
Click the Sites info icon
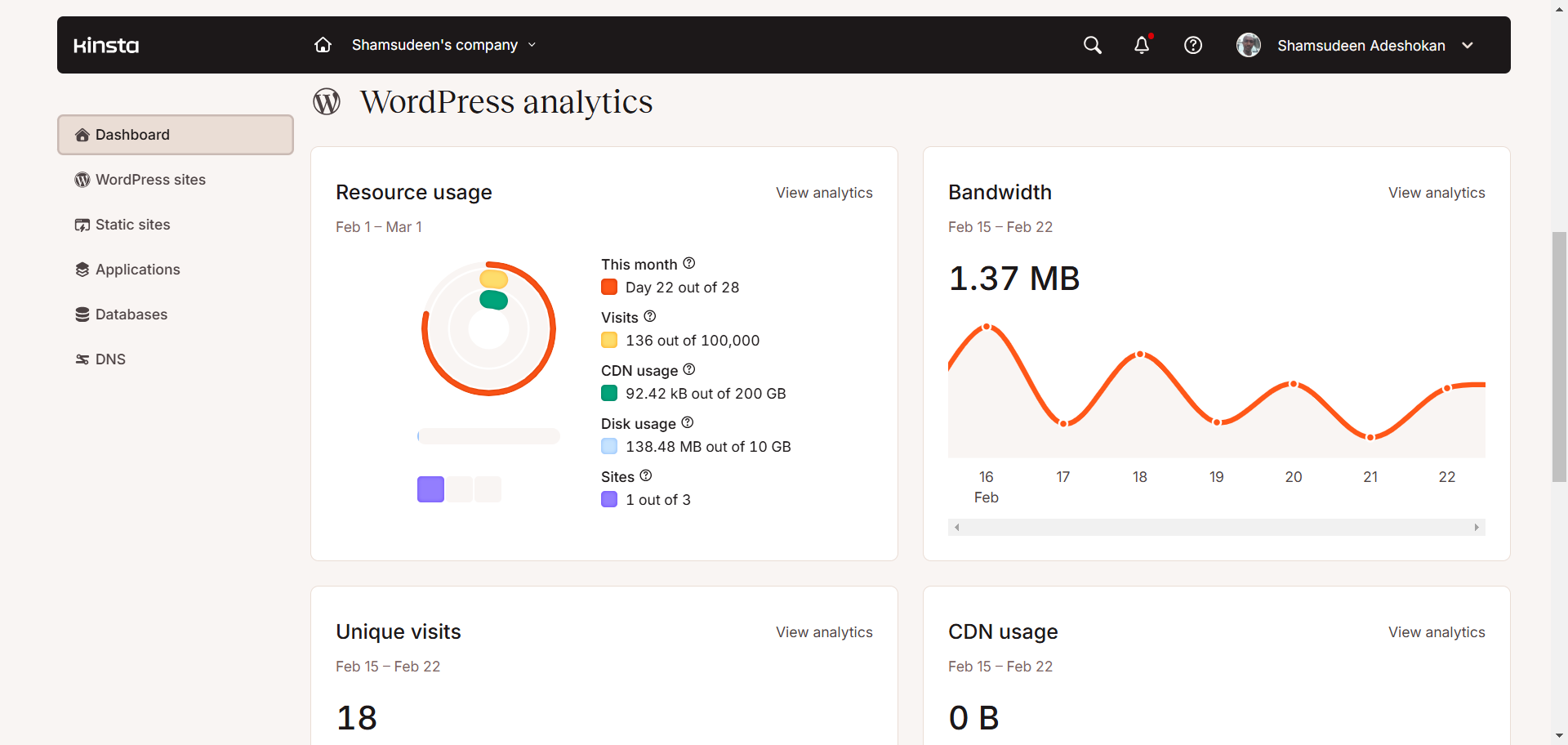point(646,475)
